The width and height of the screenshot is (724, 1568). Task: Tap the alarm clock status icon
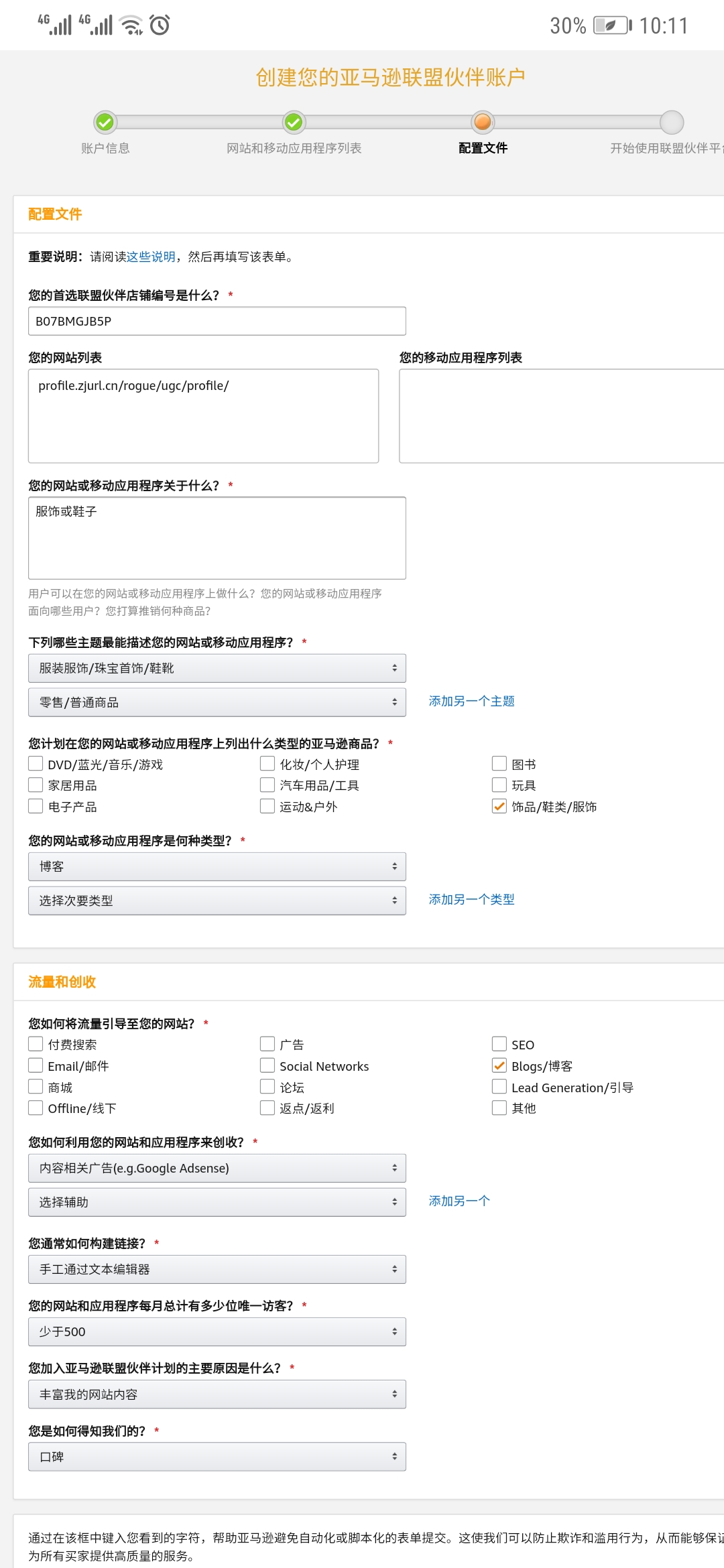pyautogui.click(x=160, y=25)
